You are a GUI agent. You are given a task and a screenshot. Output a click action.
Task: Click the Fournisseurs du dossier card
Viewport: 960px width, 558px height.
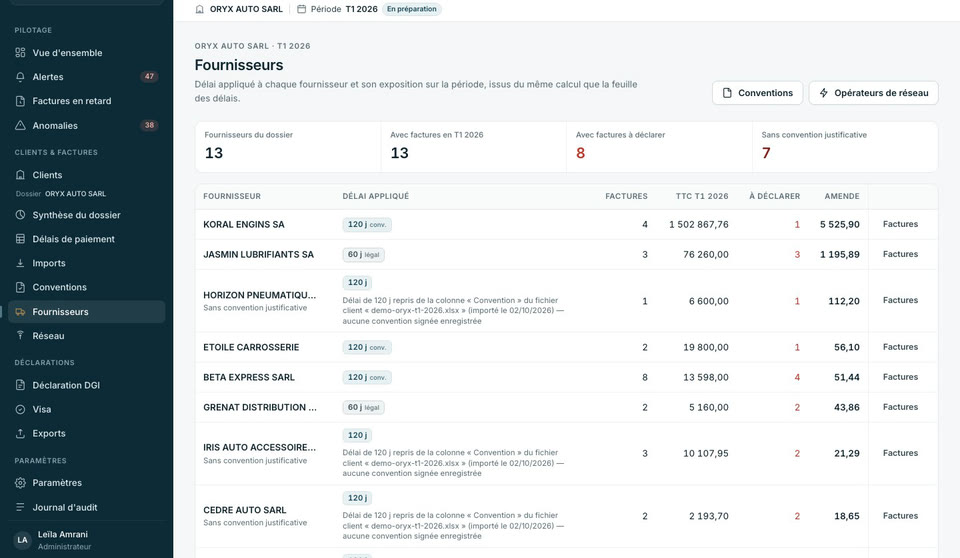tap(288, 147)
